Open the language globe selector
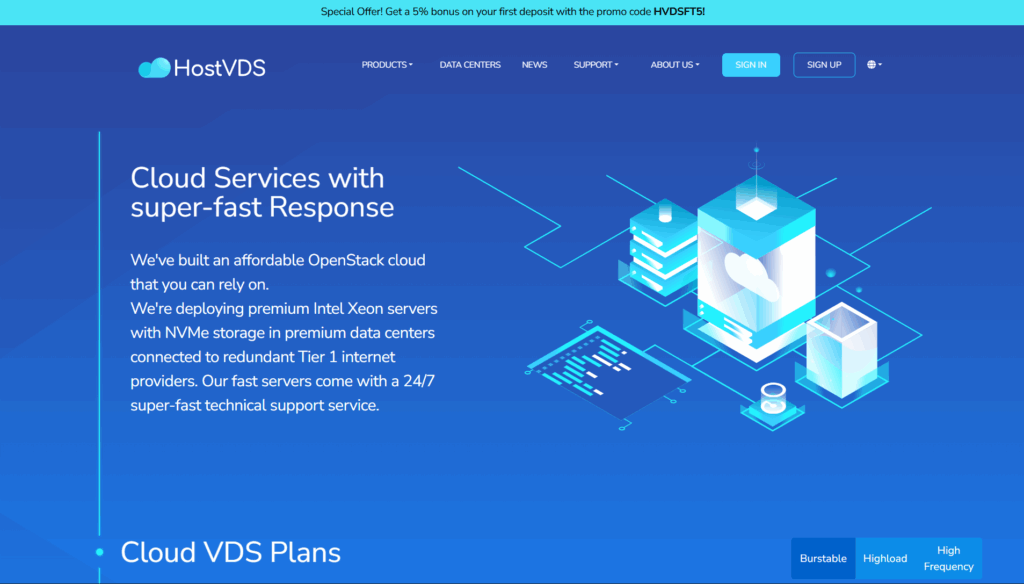Screen dimensions: 1024x584 coord(874,65)
